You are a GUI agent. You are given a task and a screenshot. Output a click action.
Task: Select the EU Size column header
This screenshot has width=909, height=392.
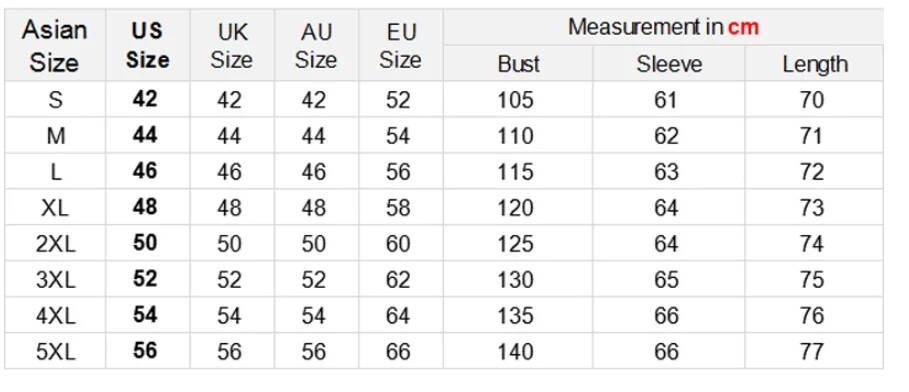(401, 45)
